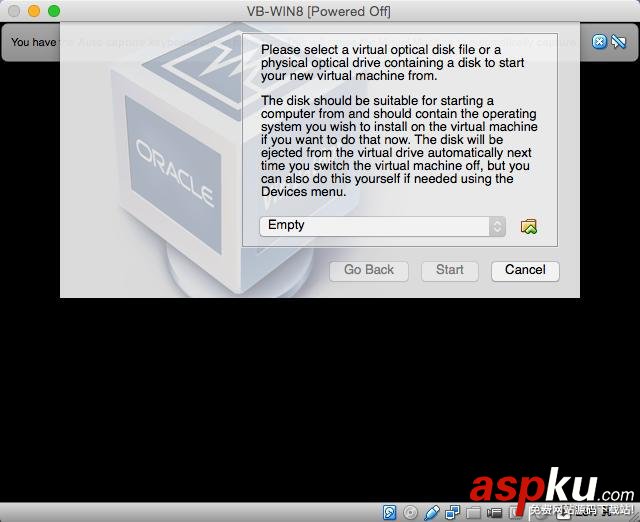640x522 pixels.
Task: Open the optical disk status icon
Action: click(x=410, y=512)
